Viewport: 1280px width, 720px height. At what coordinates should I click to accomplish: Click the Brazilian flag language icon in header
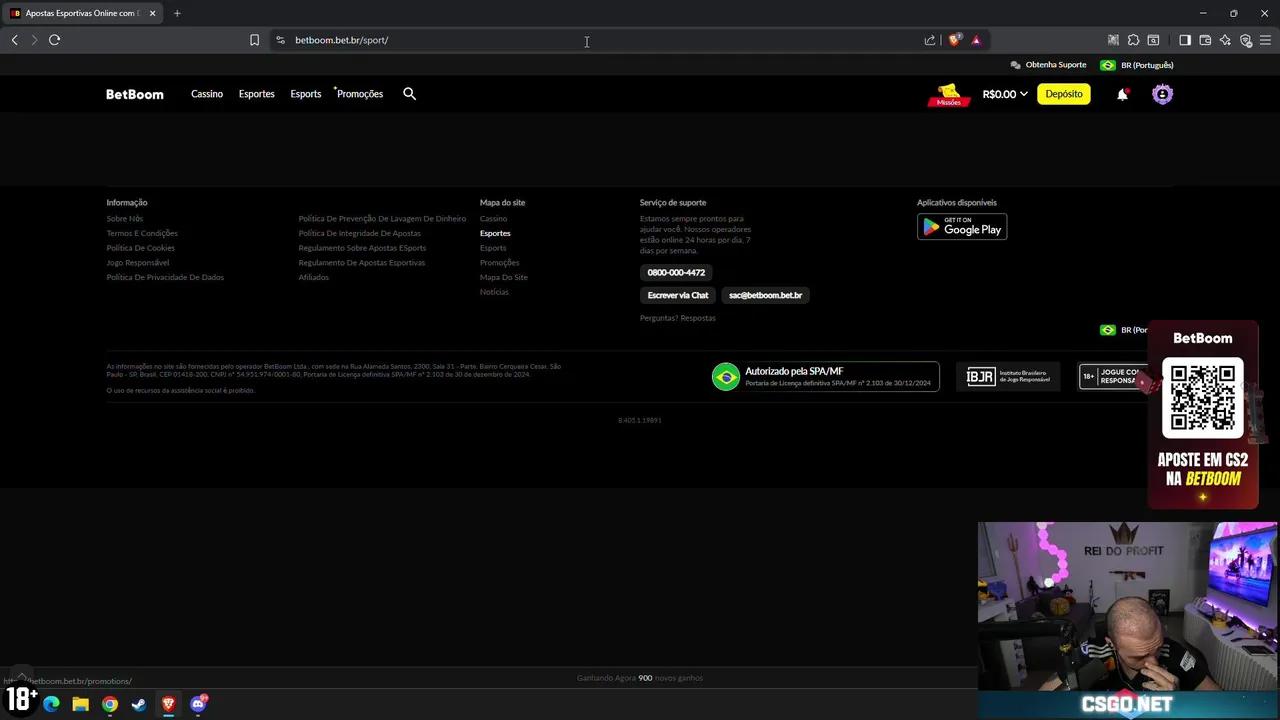pos(1107,64)
